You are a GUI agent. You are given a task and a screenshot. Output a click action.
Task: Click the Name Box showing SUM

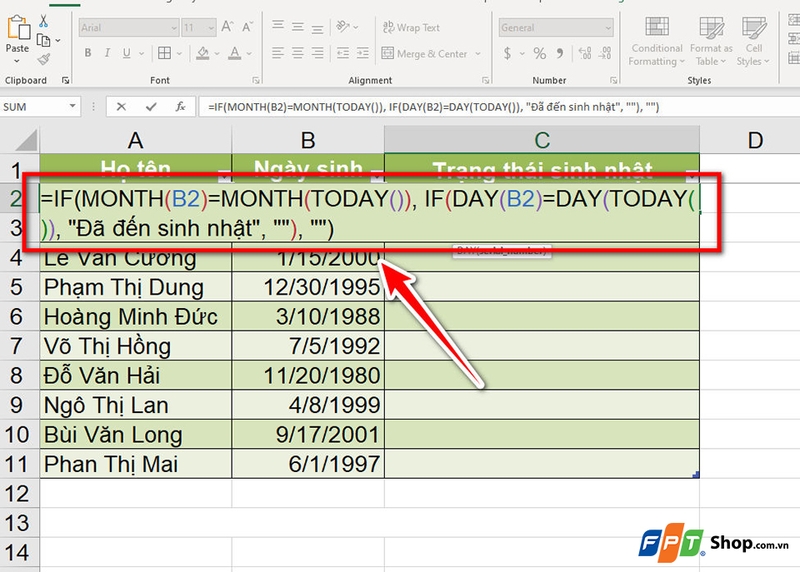[33, 107]
